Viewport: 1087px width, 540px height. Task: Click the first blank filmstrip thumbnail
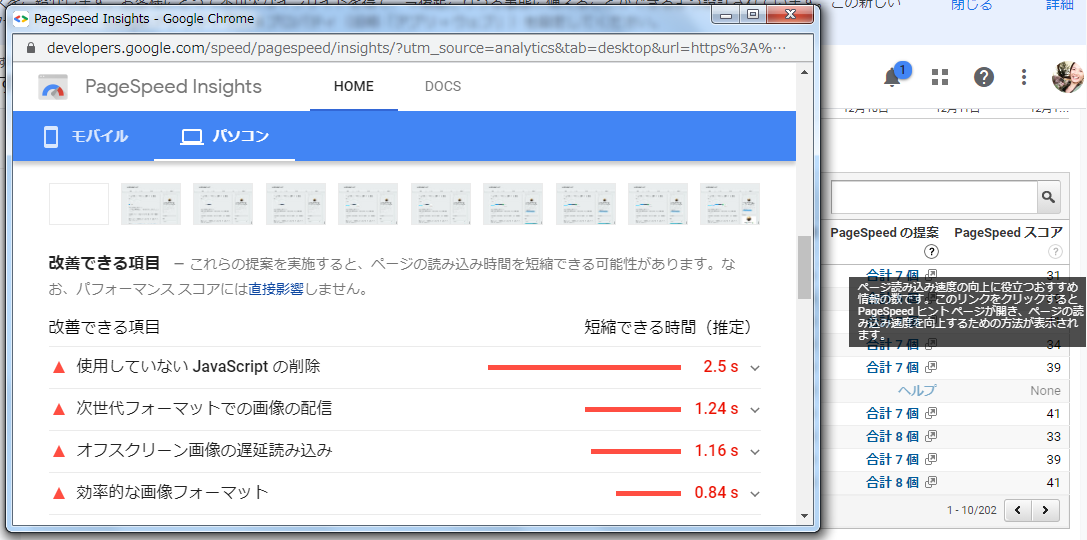[79, 204]
